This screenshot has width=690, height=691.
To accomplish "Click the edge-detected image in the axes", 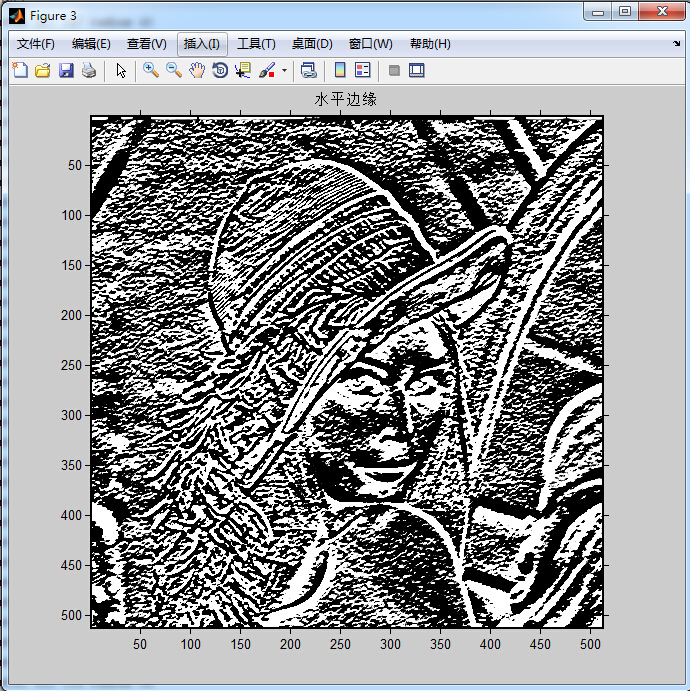I will tap(347, 372).
